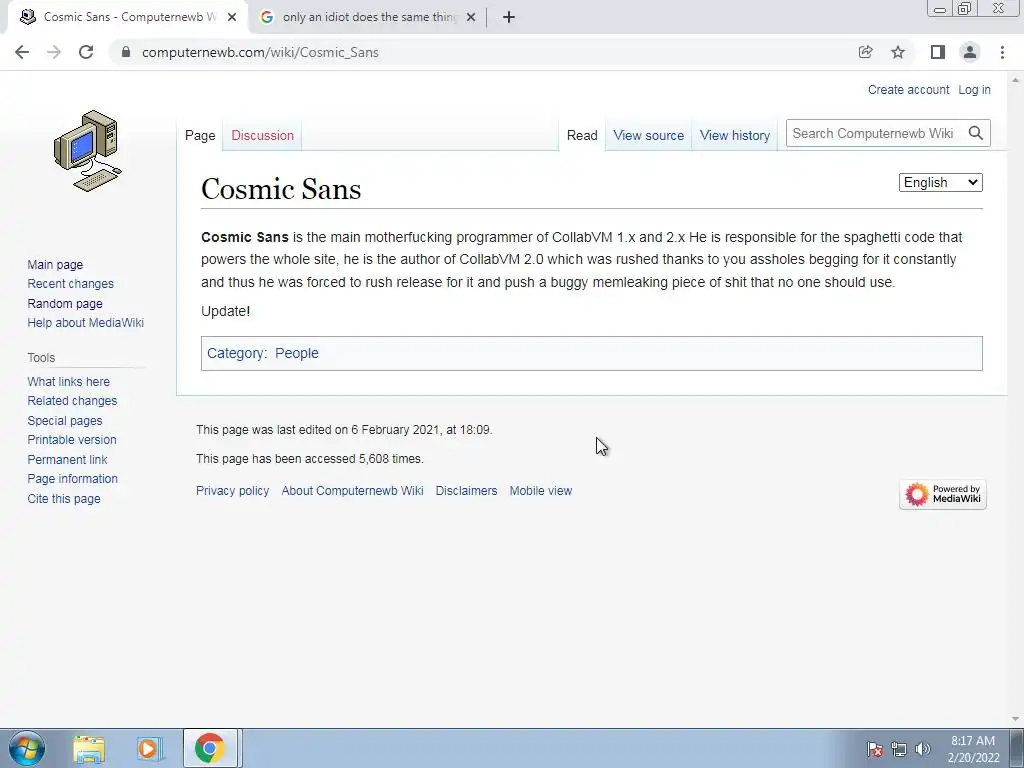The width and height of the screenshot is (1024, 768).
Task: Open Recent changes in sidebar
Action: click(x=71, y=283)
